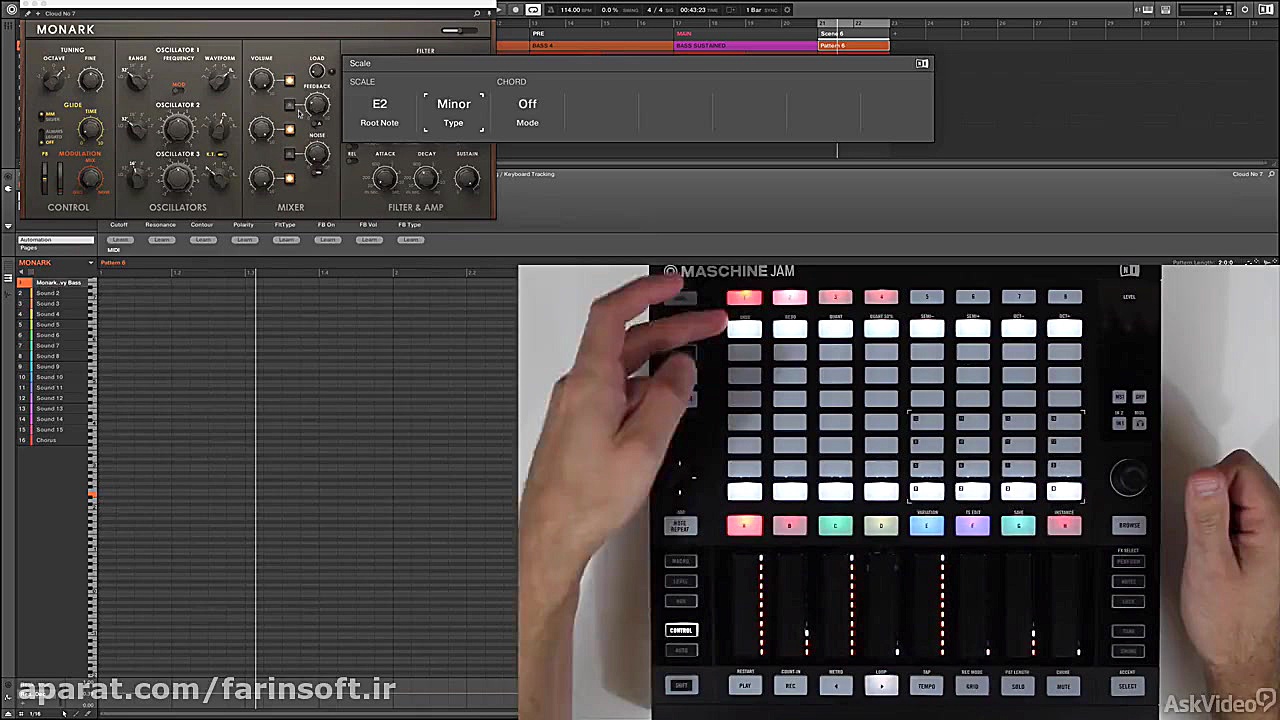The image size is (1280, 720).
Task: Click the 4 / 4 time signature field
Action: click(x=656, y=10)
